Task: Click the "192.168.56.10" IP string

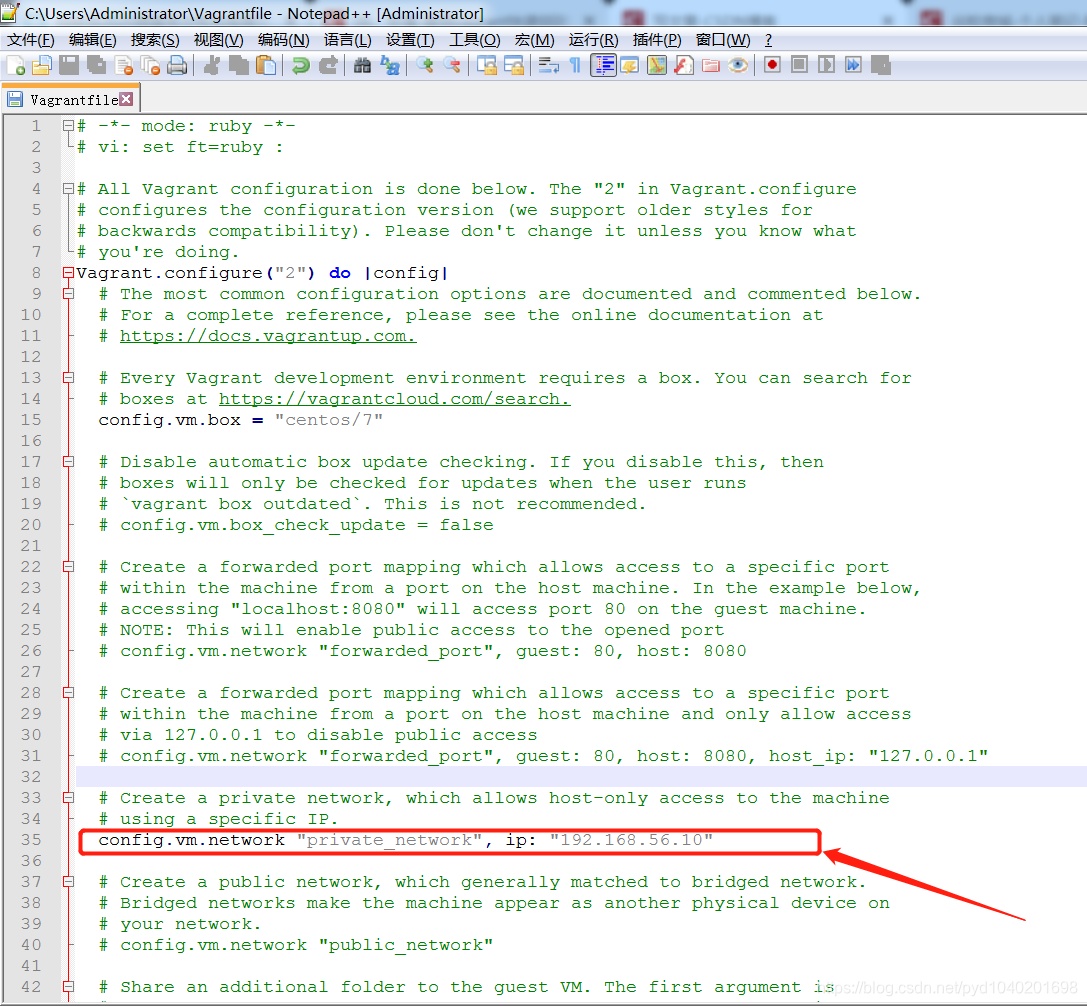Action: [631, 840]
